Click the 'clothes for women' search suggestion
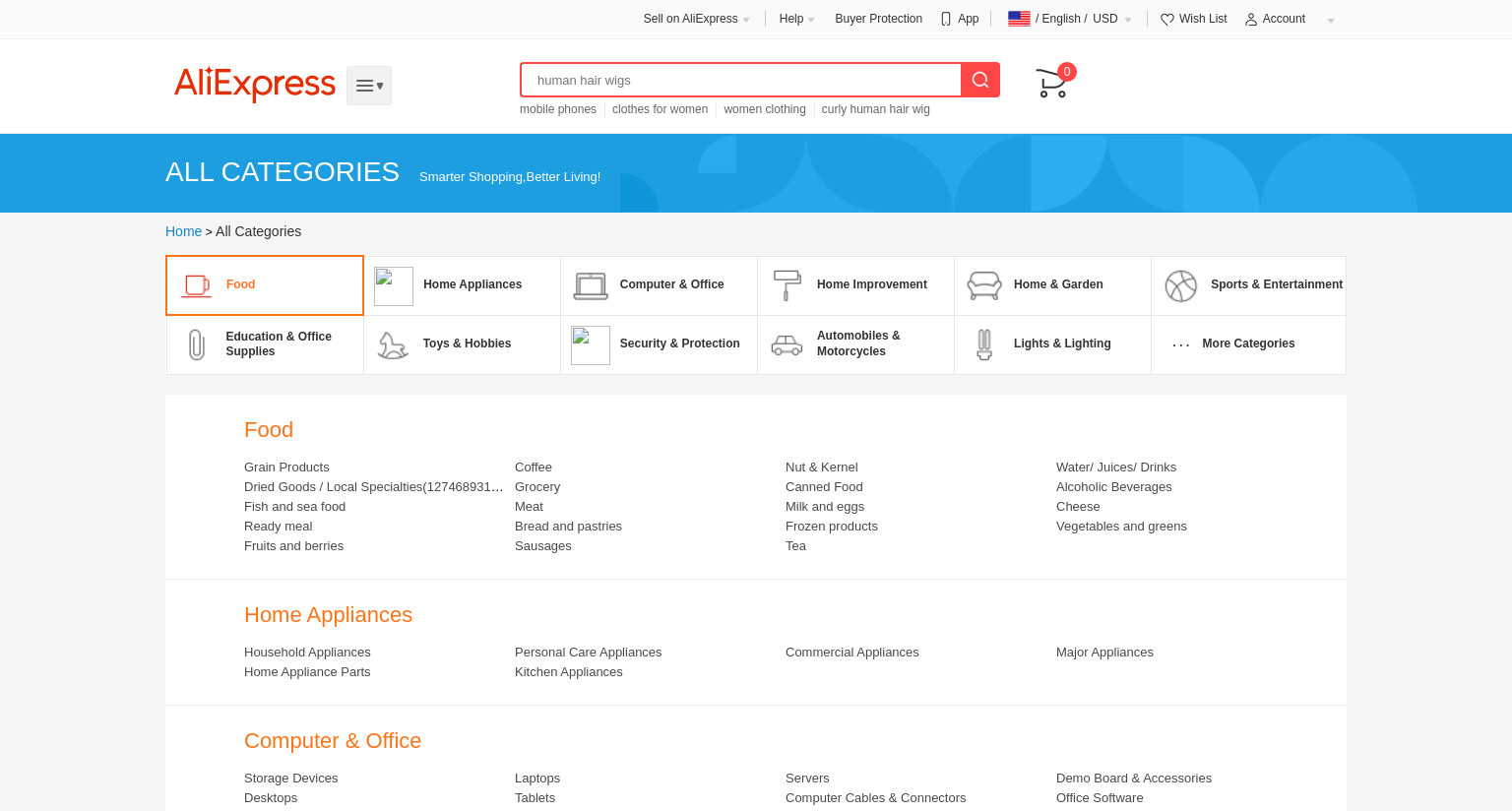 660,109
